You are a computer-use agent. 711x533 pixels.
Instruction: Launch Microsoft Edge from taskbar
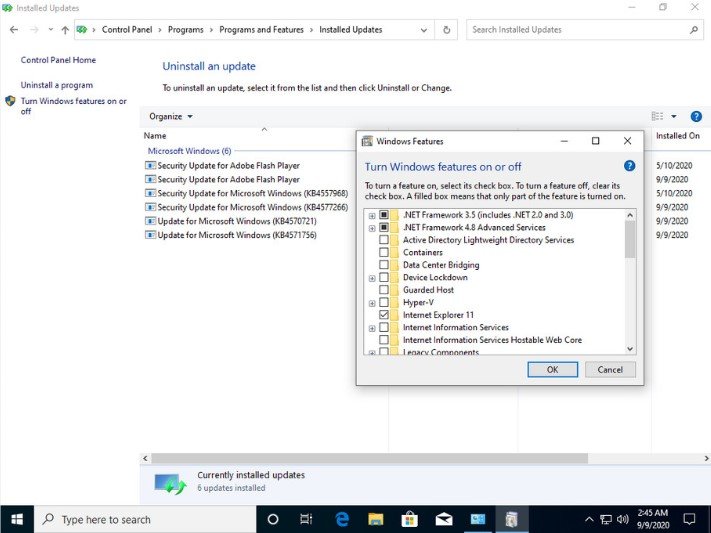click(x=341, y=519)
